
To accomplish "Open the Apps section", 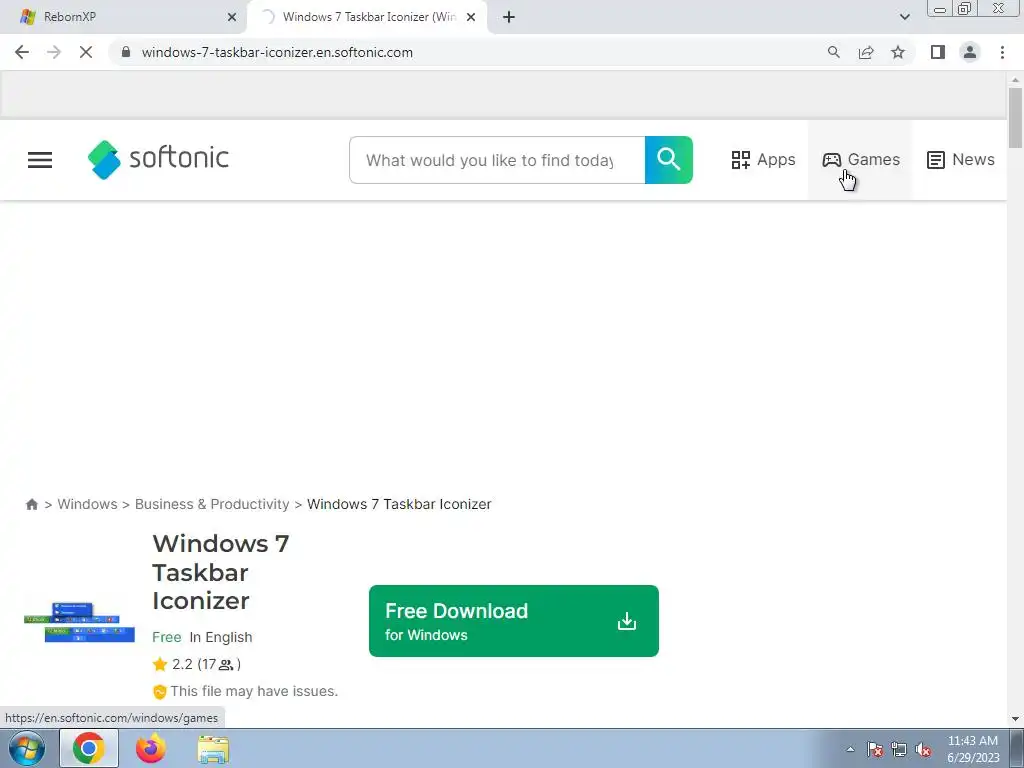I will point(763,160).
